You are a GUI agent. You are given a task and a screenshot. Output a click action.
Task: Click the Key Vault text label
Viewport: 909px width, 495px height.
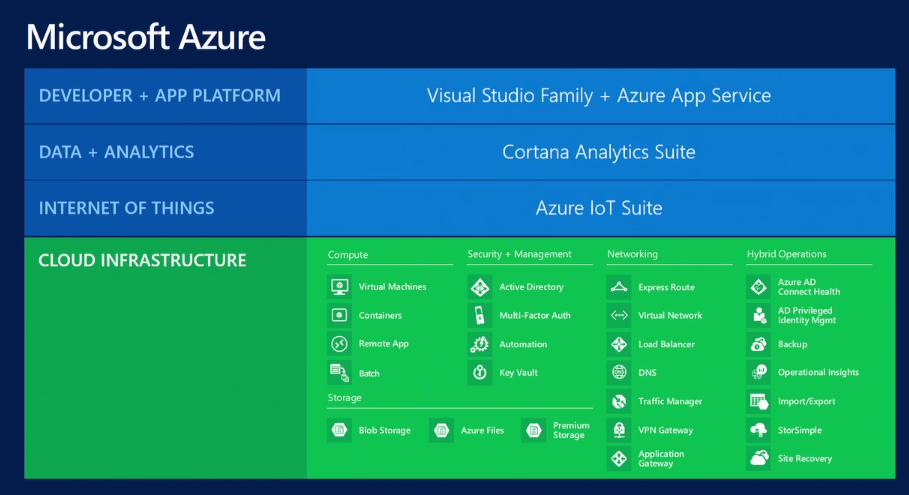click(519, 373)
